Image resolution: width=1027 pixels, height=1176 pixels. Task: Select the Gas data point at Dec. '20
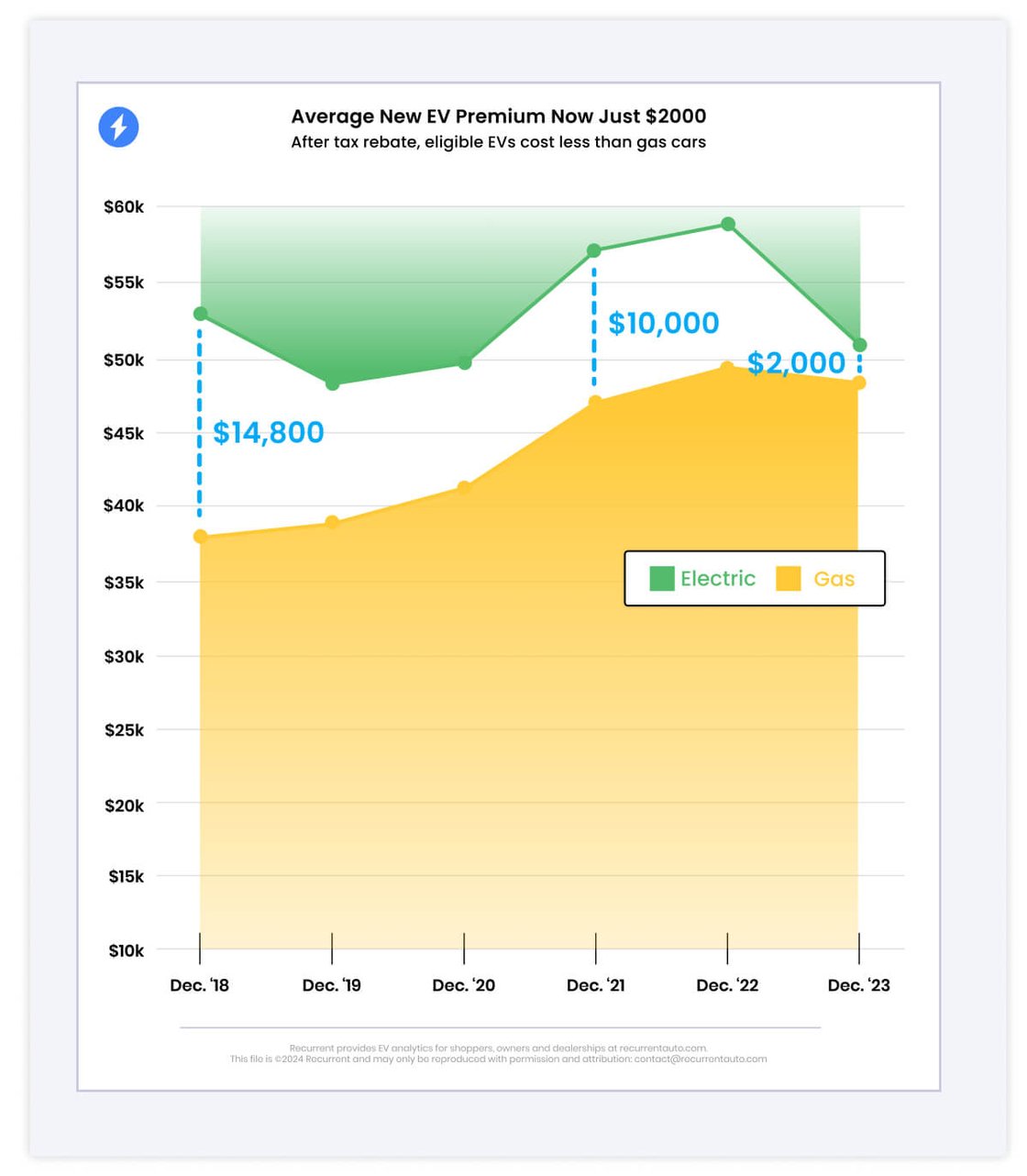[464, 487]
